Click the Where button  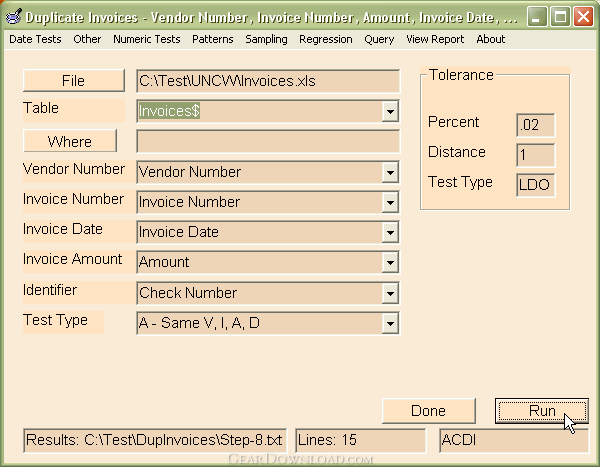pos(70,141)
